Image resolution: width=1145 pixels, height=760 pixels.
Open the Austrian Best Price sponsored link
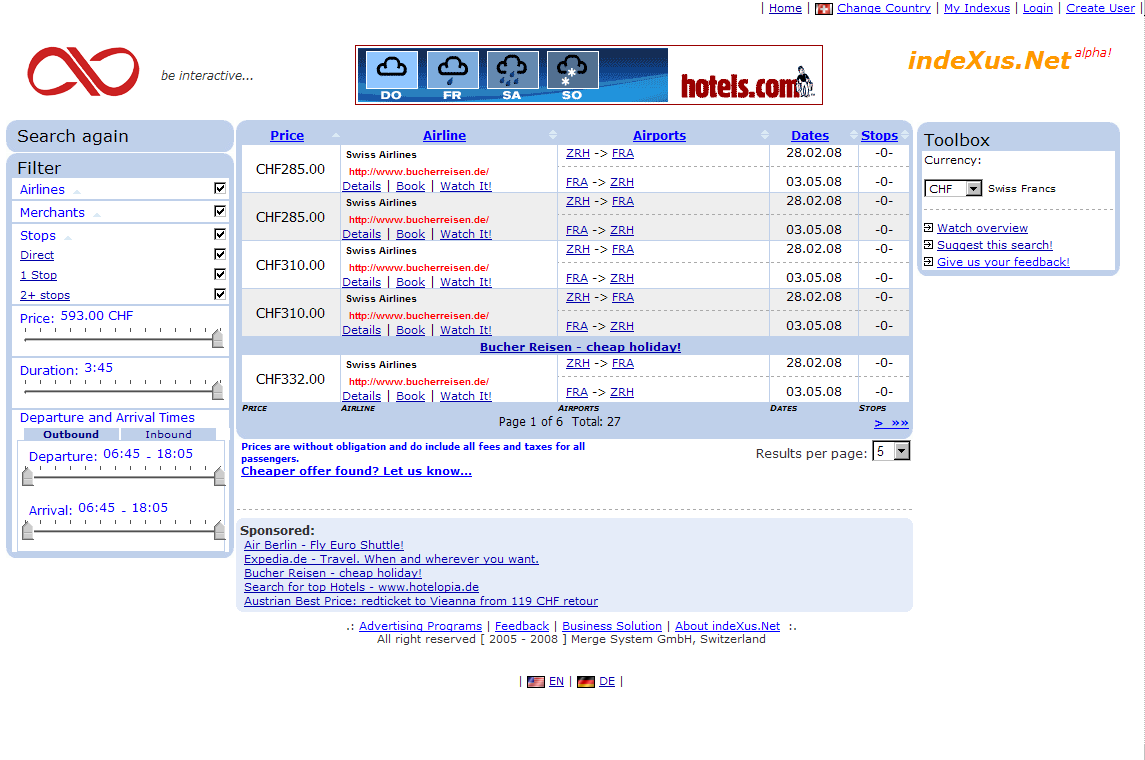click(x=421, y=601)
